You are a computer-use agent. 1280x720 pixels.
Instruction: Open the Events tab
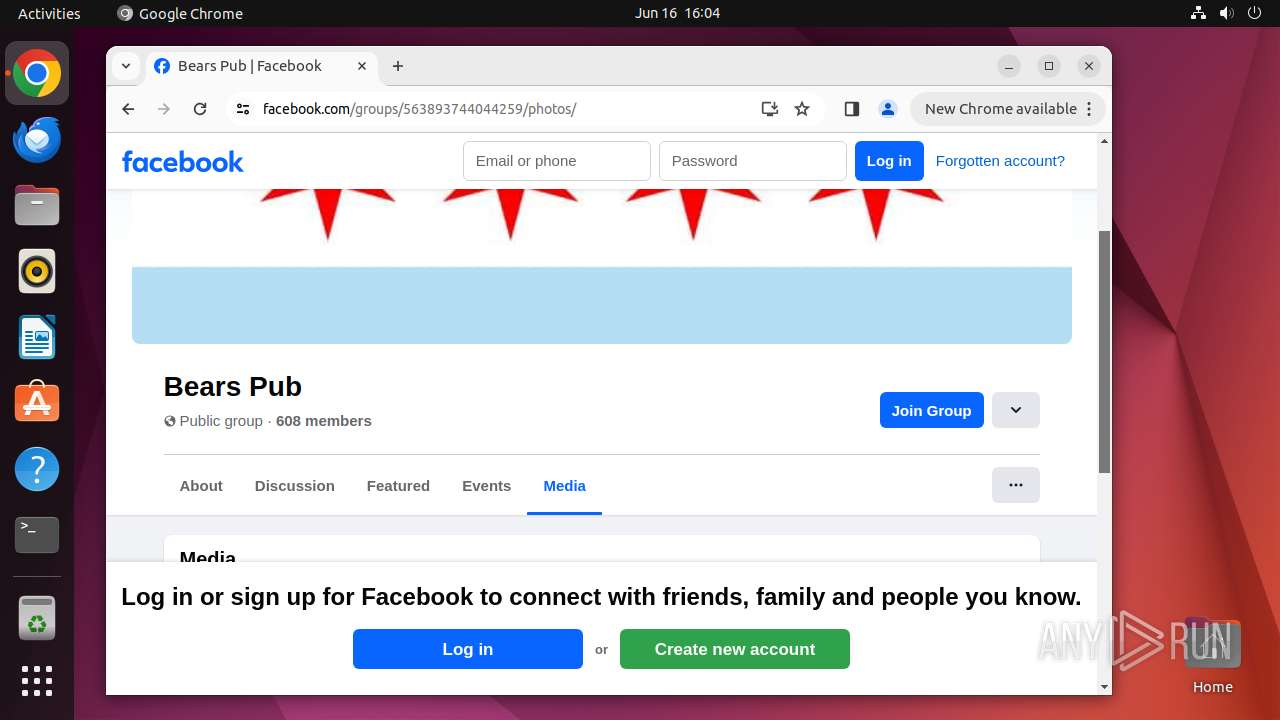[486, 486]
